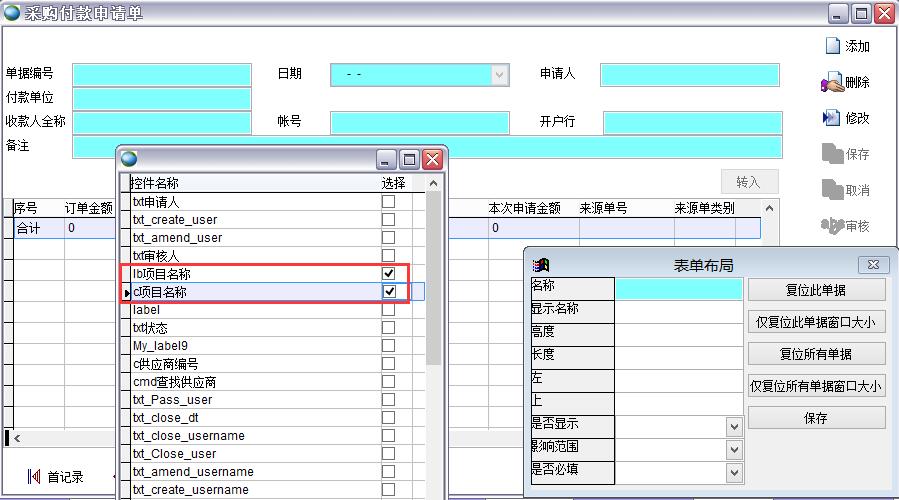Close the 表单布局 panel
899x500 pixels.
click(875, 265)
